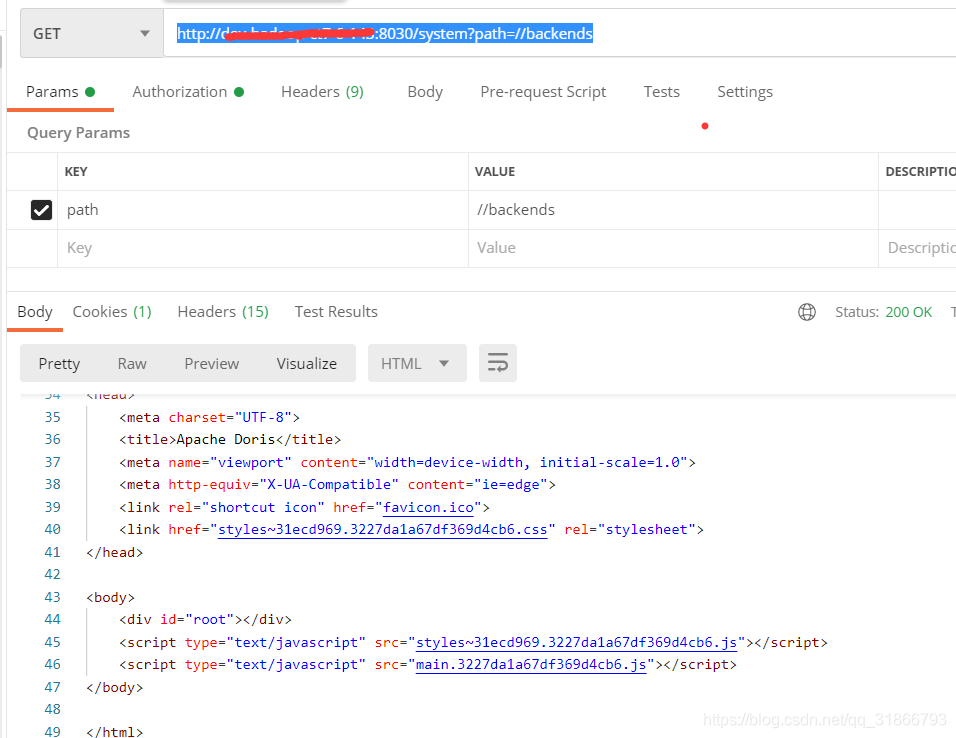Open the HTTP method dropdown showing GET
Image resolution: width=956 pixels, height=738 pixels.
click(x=90, y=32)
